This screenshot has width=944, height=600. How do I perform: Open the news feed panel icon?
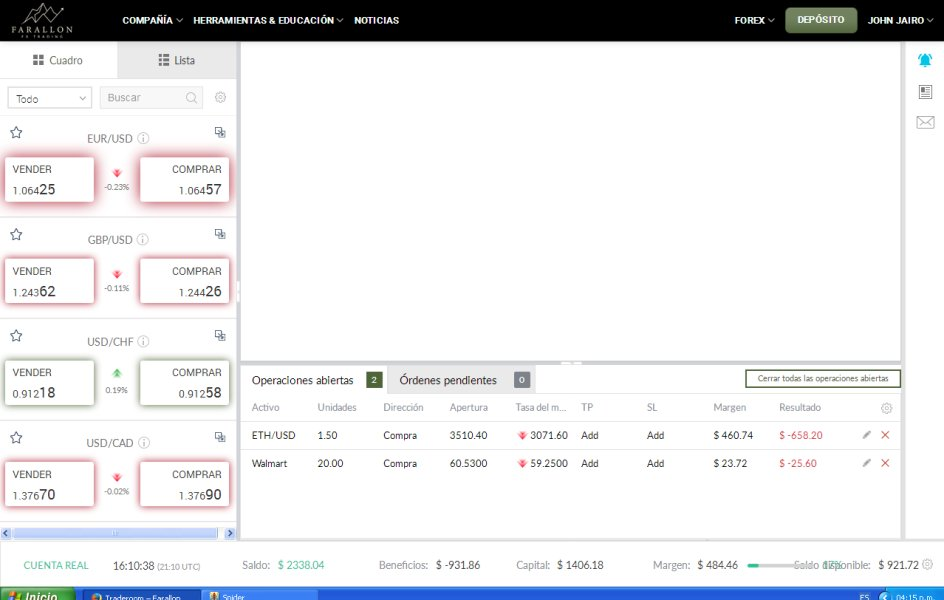(925, 92)
